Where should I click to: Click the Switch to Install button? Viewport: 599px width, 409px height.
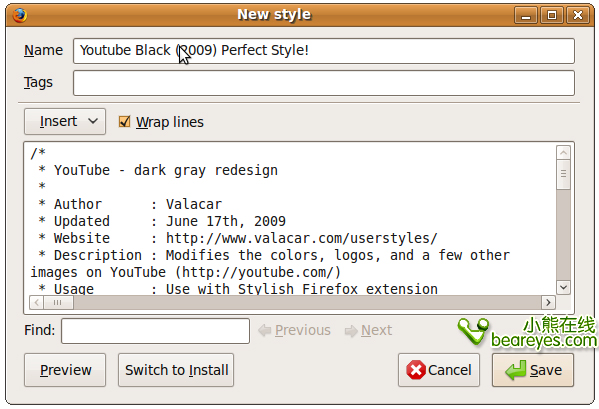[176, 370]
